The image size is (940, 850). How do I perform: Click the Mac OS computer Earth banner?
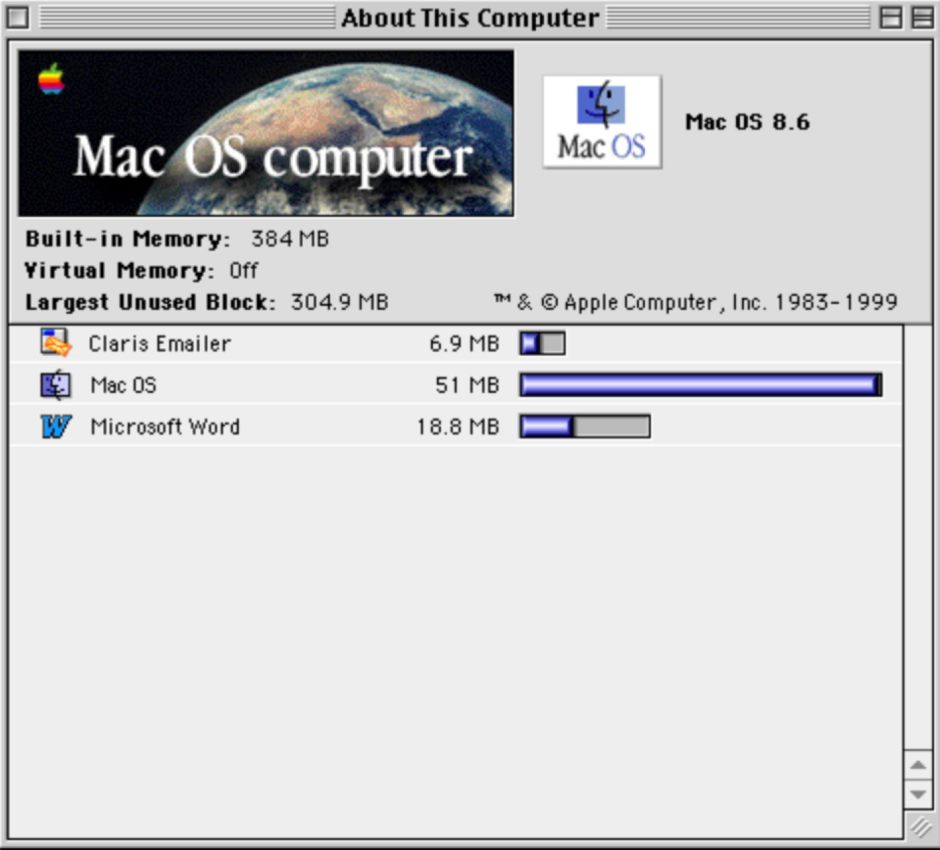click(x=266, y=133)
